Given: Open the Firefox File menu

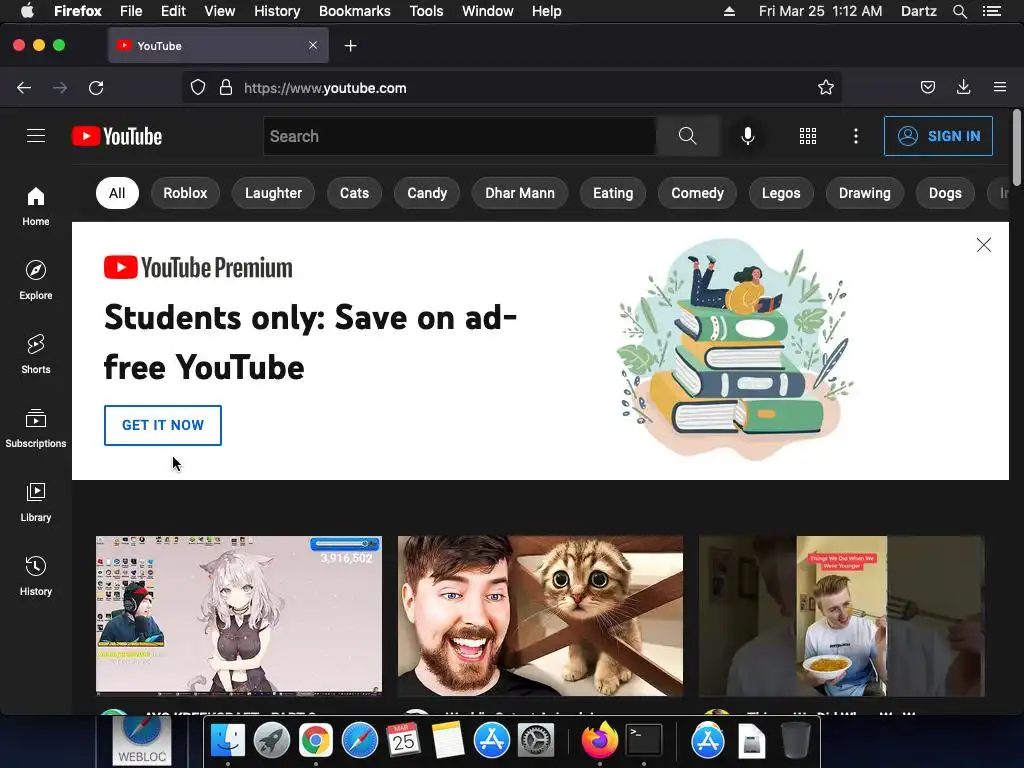Looking at the screenshot, I should click(x=131, y=11).
